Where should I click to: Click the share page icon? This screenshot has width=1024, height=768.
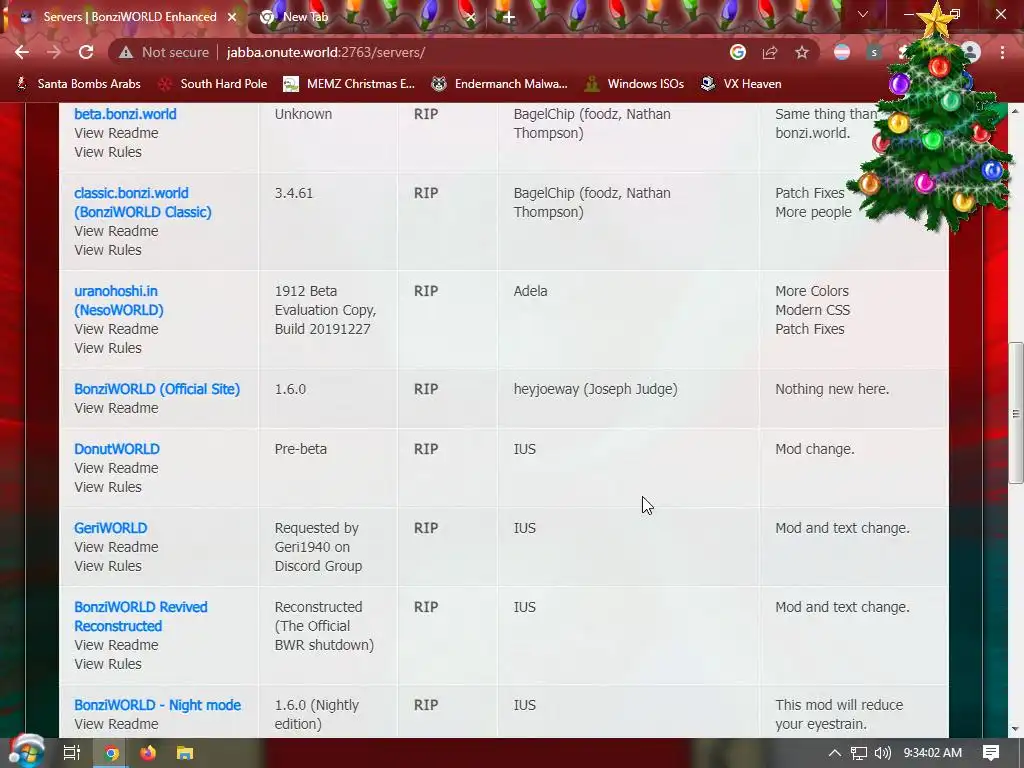770,52
